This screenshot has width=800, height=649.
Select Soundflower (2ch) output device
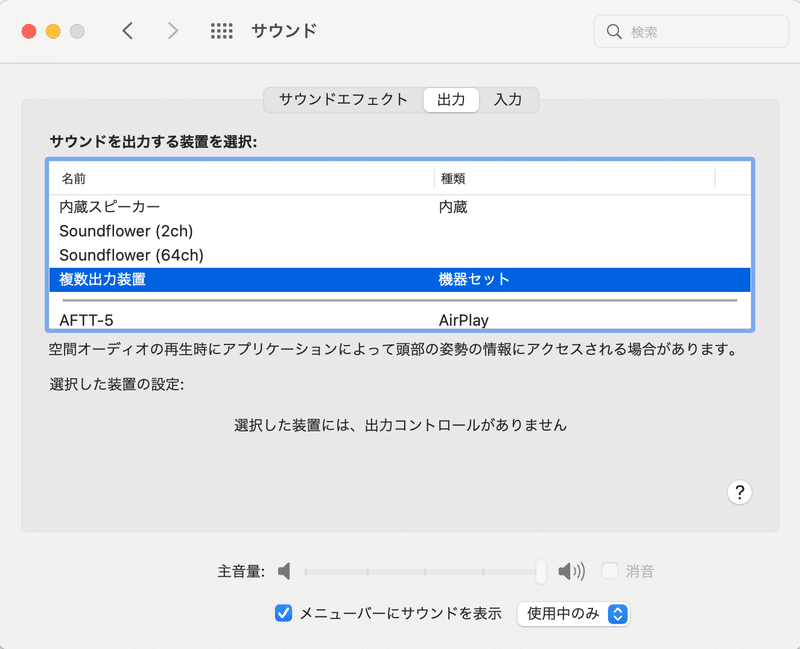(400, 231)
